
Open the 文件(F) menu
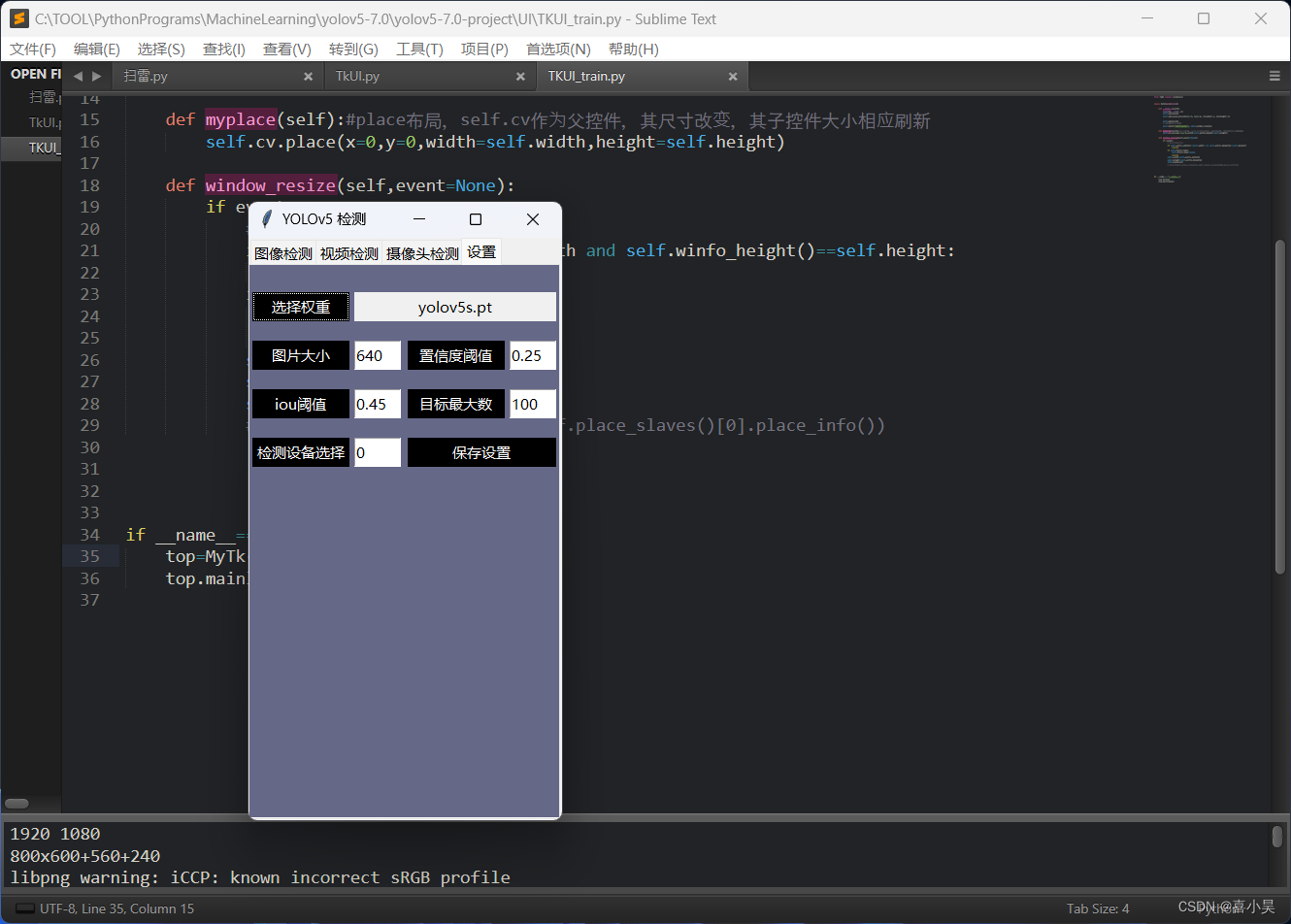33,49
